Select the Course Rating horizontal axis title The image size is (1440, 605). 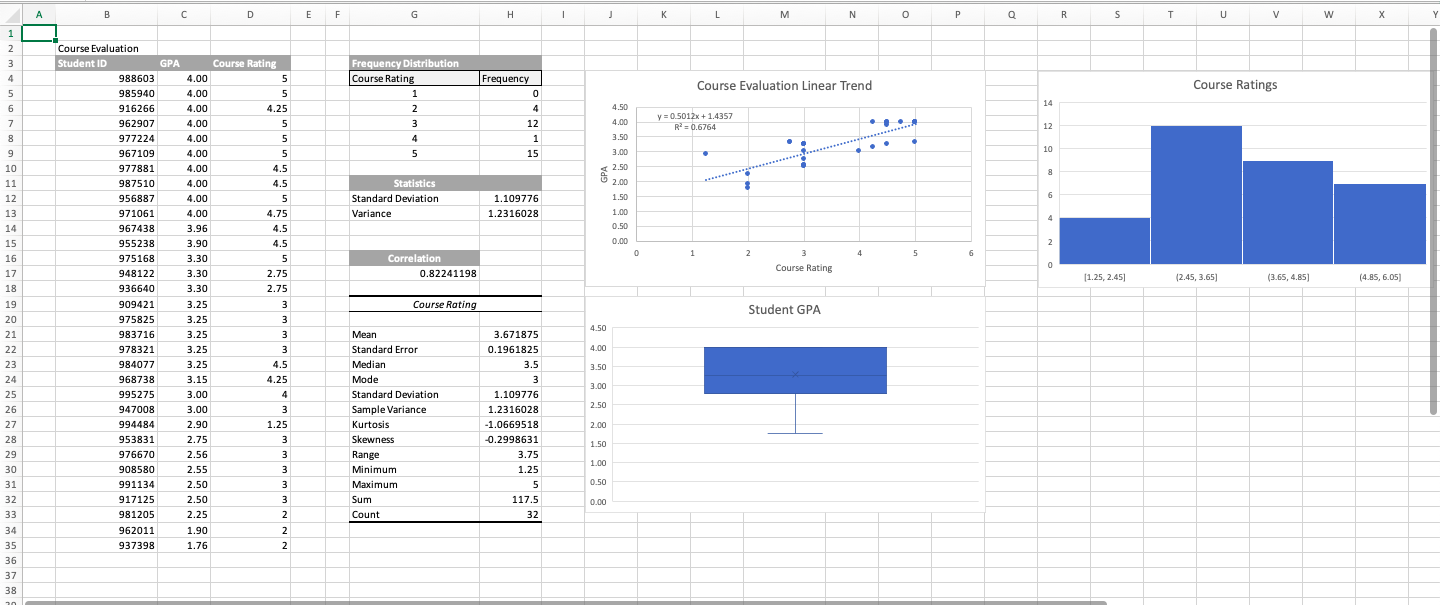pos(803,267)
